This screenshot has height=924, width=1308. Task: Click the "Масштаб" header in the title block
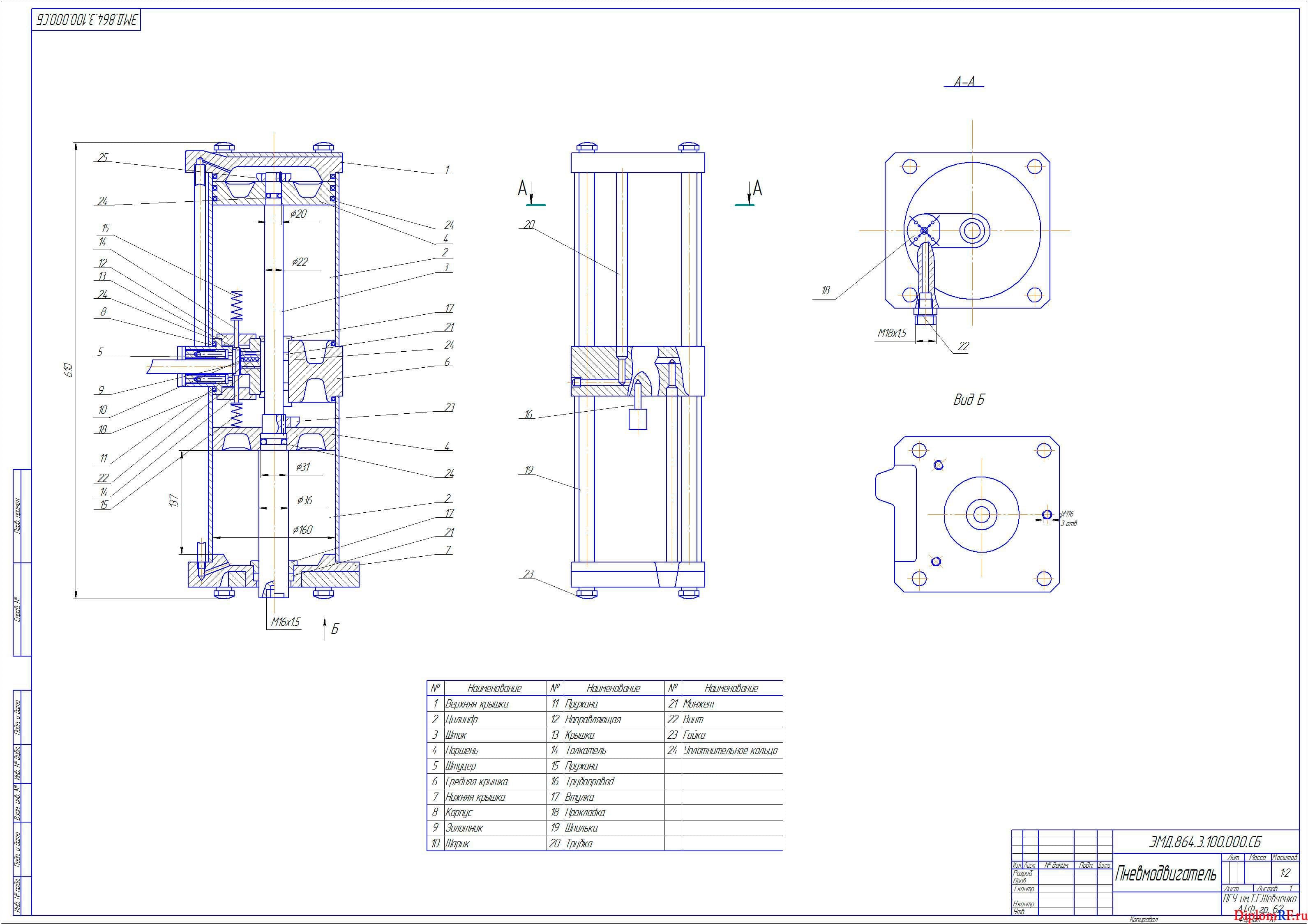(x=1285, y=857)
